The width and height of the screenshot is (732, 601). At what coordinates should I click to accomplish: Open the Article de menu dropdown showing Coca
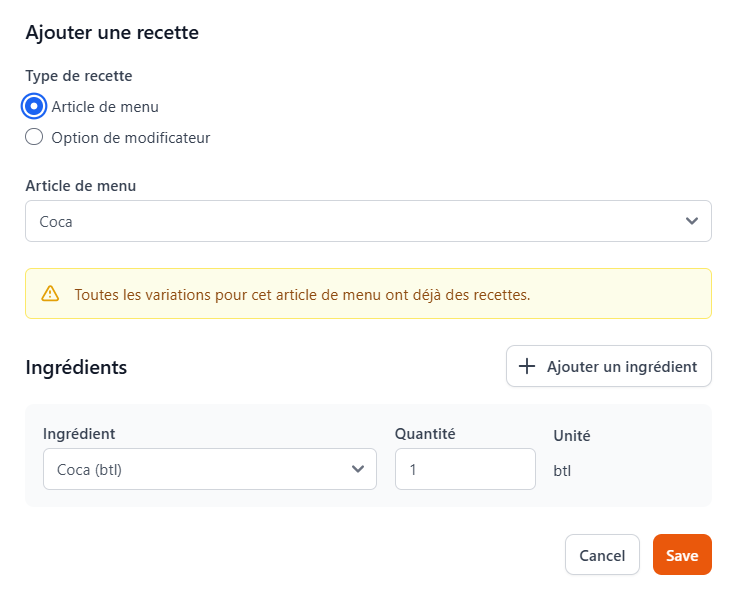click(x=368, y=221)
